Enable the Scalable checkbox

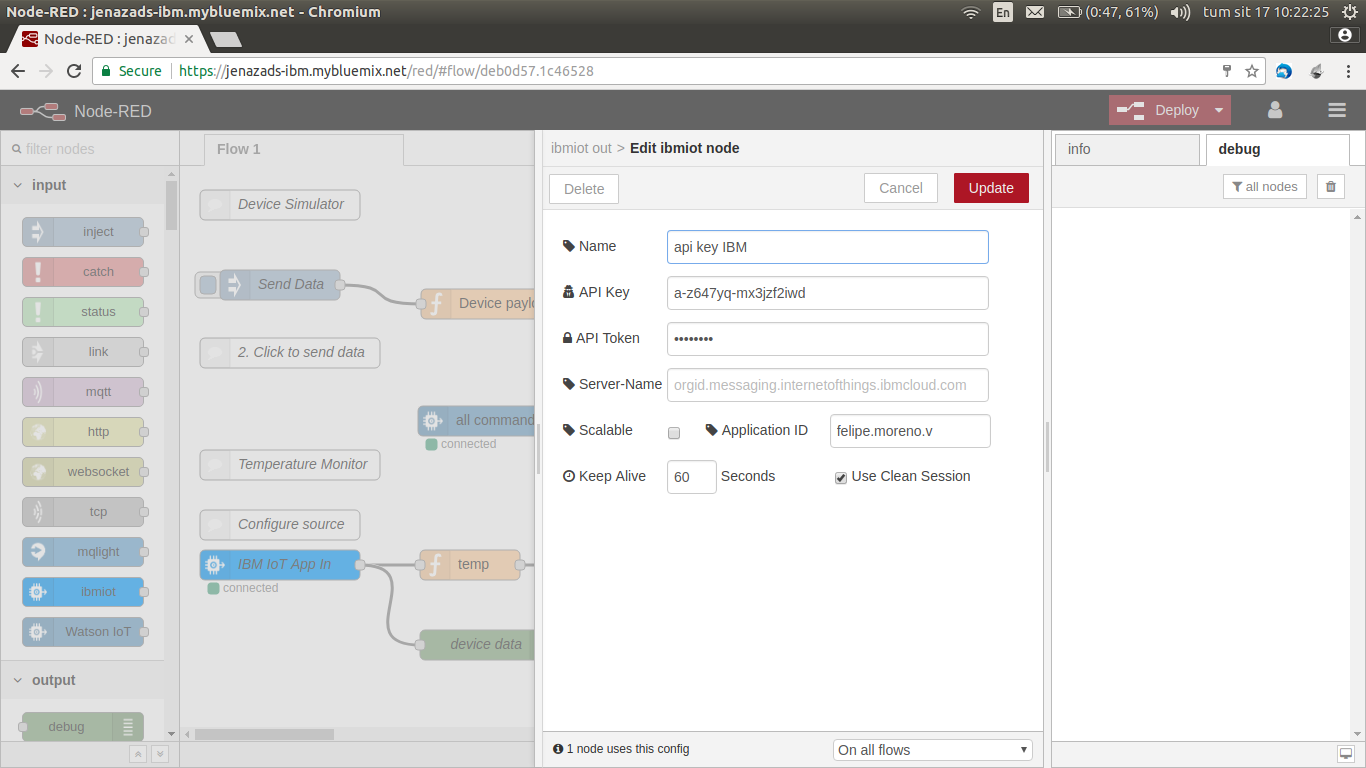(674, 433)
